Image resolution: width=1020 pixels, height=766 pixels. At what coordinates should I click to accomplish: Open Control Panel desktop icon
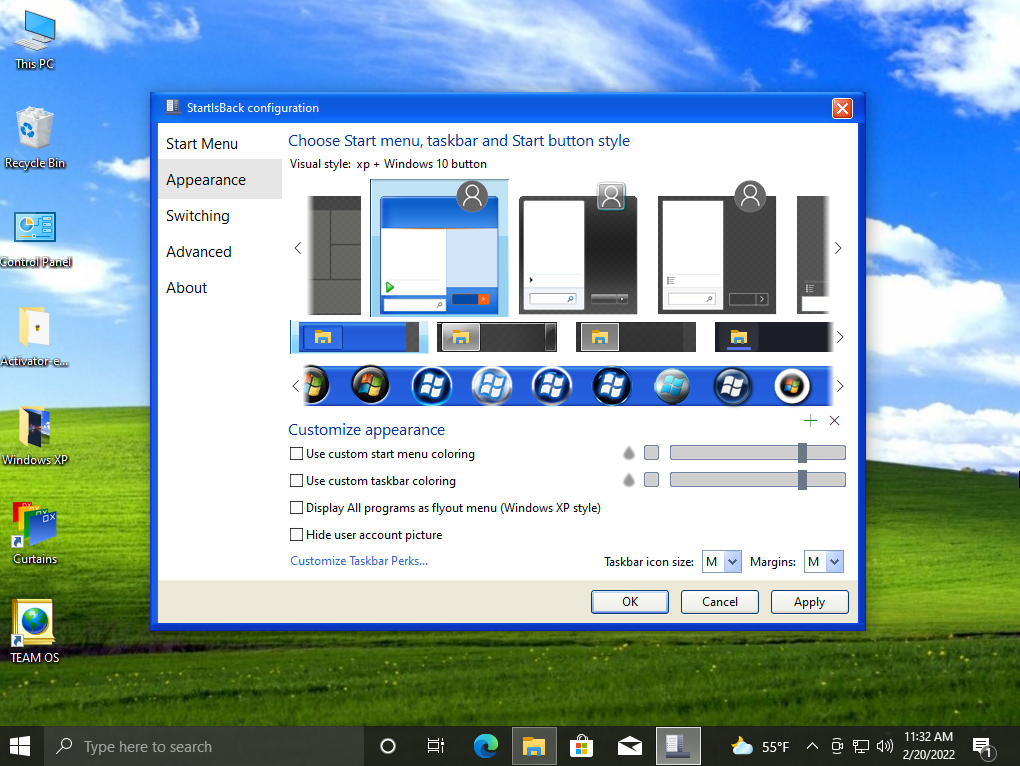35,239
